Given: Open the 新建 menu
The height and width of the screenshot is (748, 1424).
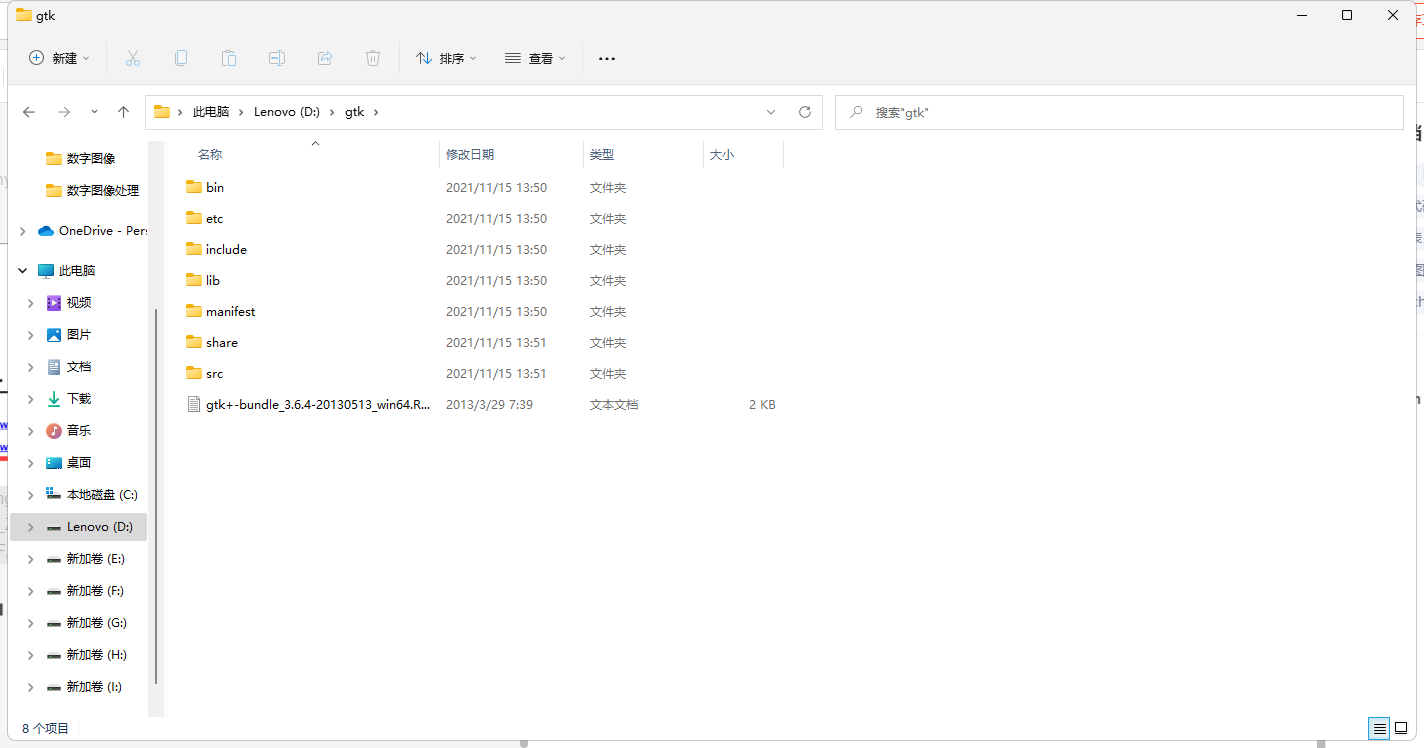Looking at the screenshot, I should coord(59,58).
